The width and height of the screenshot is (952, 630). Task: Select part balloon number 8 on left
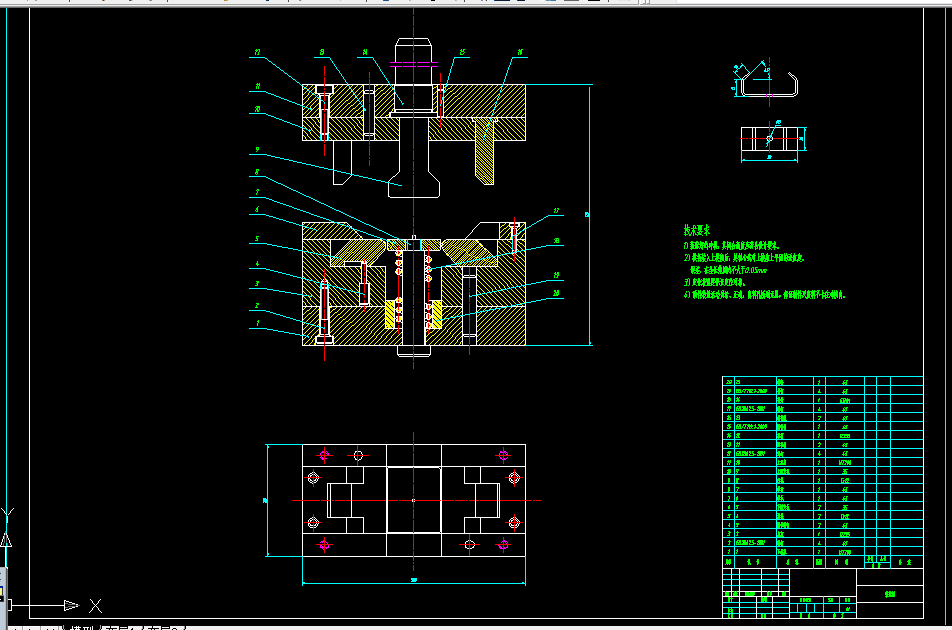[257, 172]
